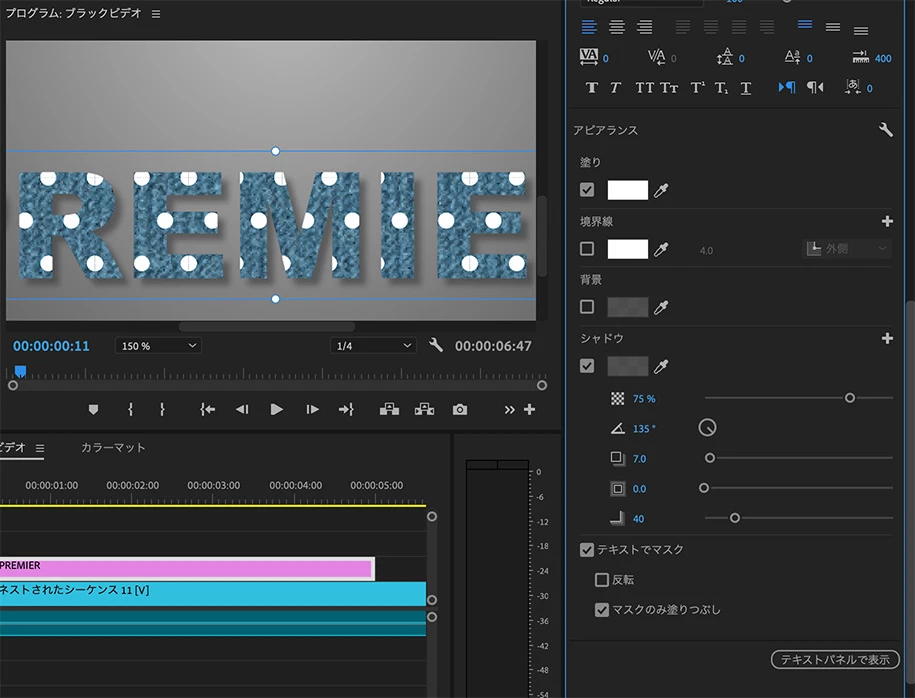915x698 pixels.
Task: Disable the shadow (シャドウ) checkbox
Action: (x=587, y=366)
